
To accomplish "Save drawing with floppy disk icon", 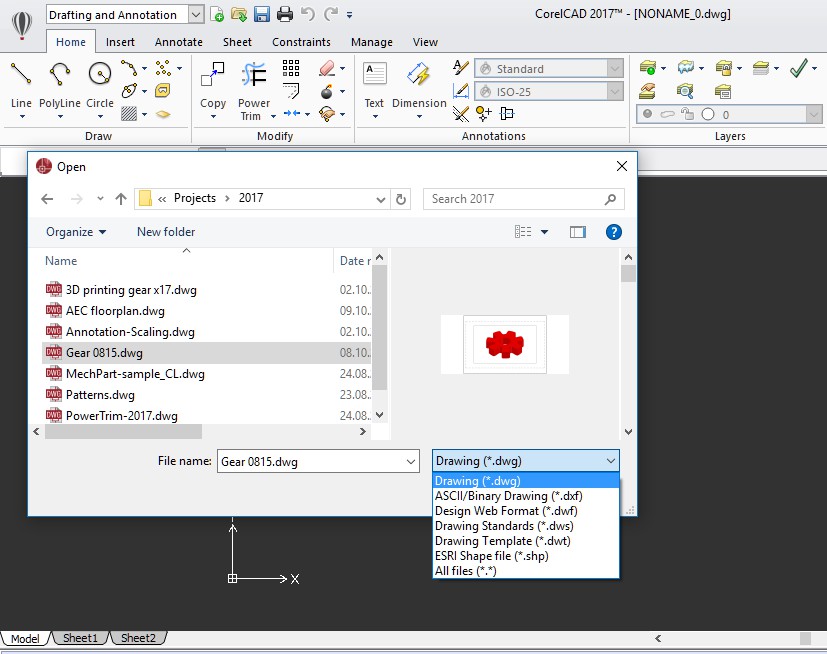I will [x=262, y=14].
